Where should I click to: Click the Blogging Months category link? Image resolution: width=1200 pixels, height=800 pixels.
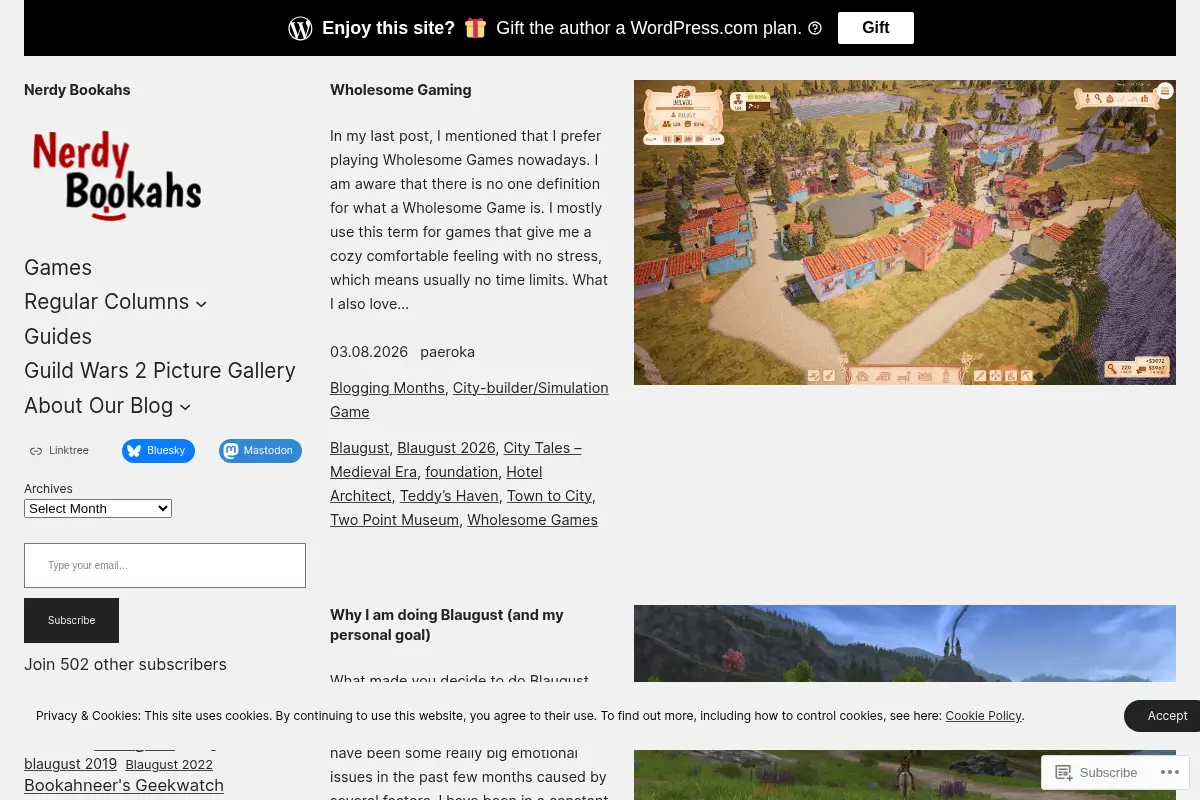pyautogui.click(x=387, y=388)
